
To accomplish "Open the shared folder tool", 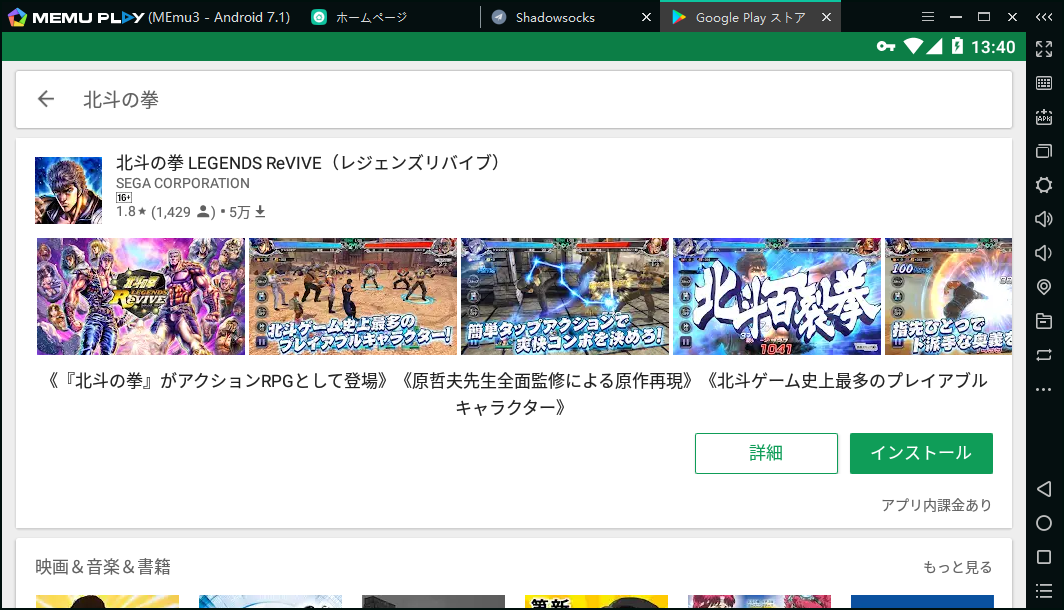I will pos(1044,320).
